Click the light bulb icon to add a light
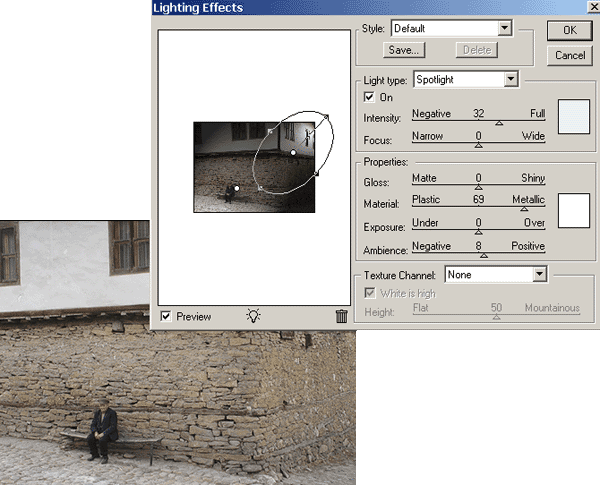The height and width of the screenshot is (485, 600). (254, 315)
